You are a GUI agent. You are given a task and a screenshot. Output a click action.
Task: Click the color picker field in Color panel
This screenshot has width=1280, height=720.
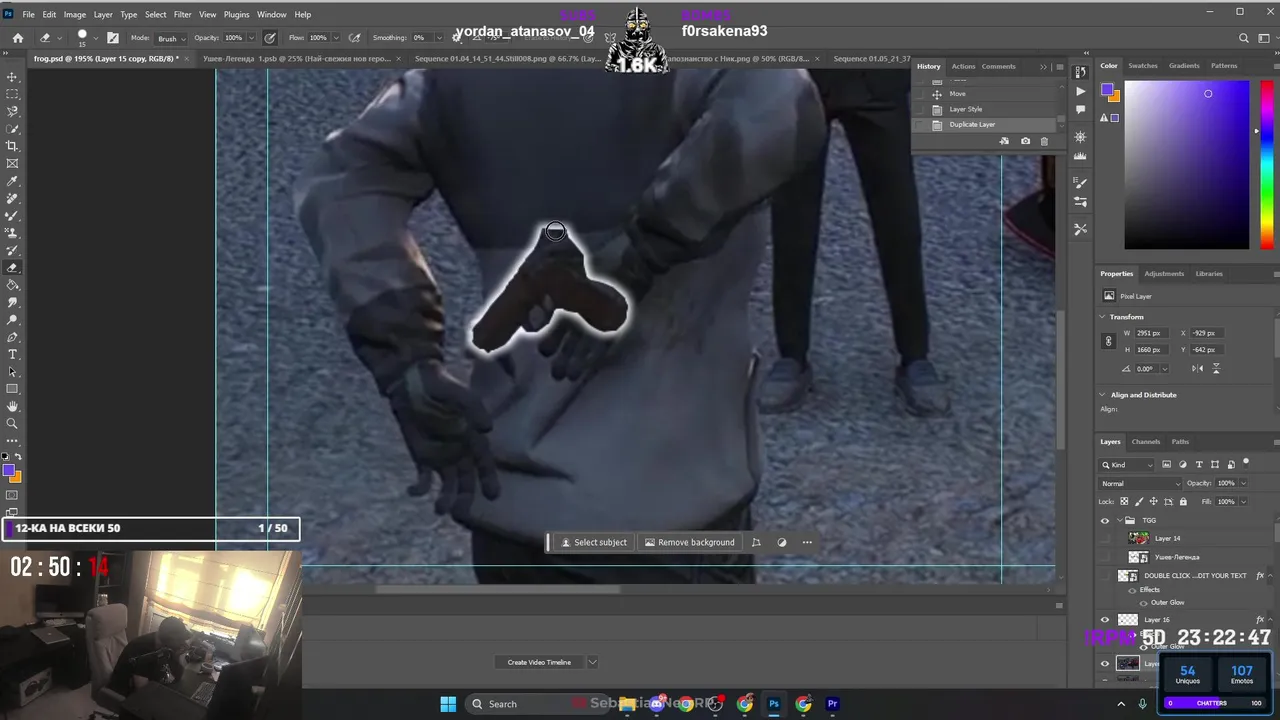pos(1187,165)
